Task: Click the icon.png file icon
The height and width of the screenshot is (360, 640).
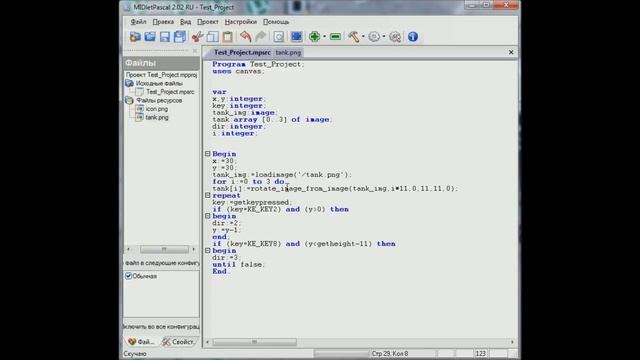Action: (x=140, y=109)
